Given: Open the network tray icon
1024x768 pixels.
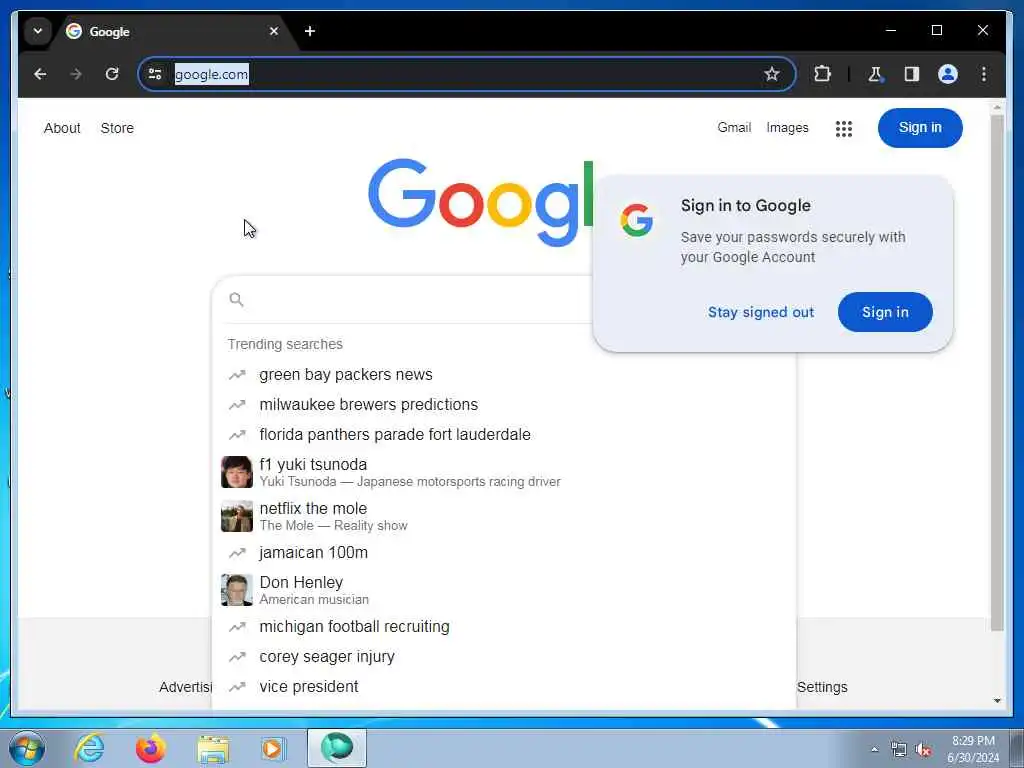Looking at the screenshot, I should tap(899, 750).
